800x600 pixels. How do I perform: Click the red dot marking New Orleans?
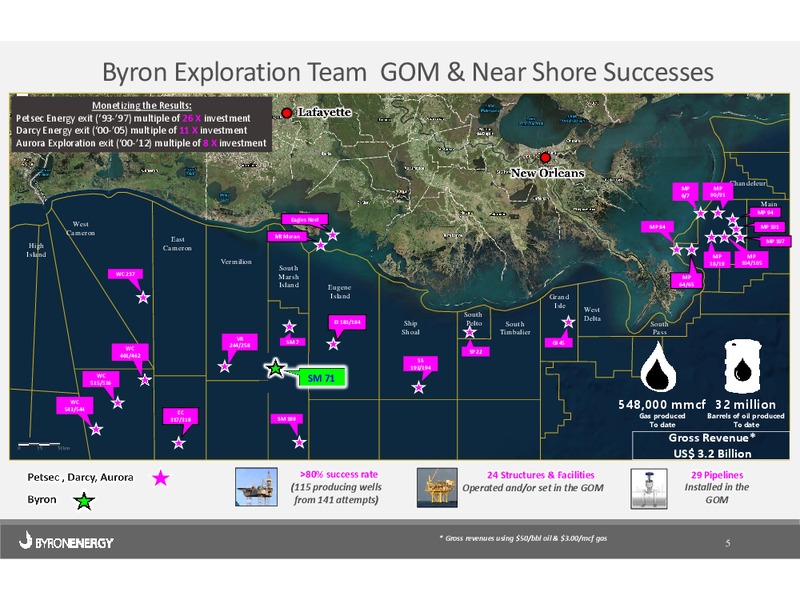pyautogui.click(x=545, y=157)
